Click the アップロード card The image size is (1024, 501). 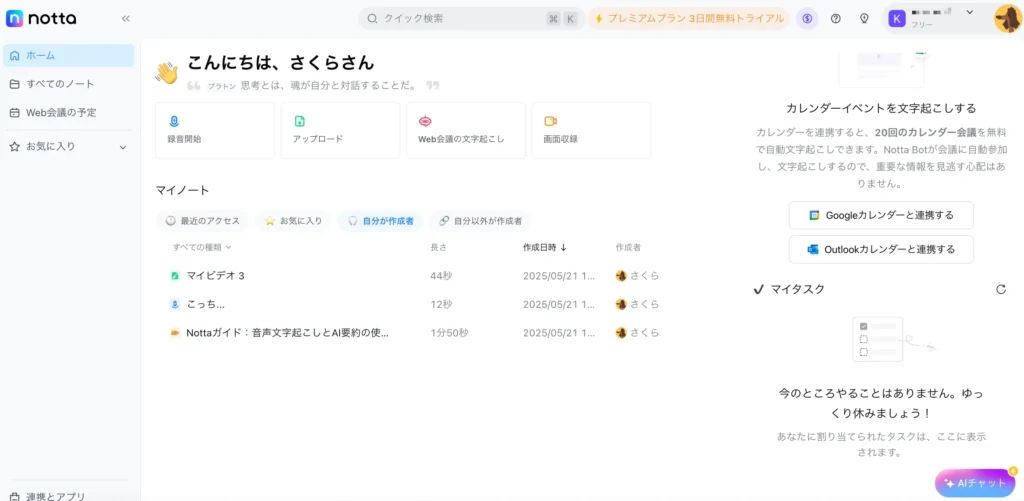[340, 130]
